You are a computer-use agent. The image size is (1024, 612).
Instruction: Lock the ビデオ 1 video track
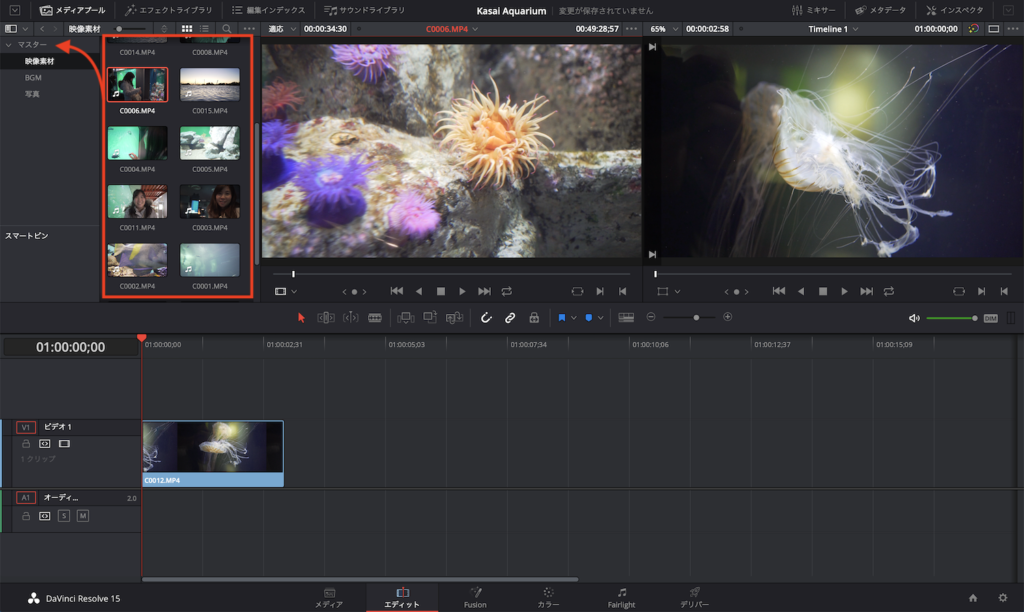tap(26, 443)
